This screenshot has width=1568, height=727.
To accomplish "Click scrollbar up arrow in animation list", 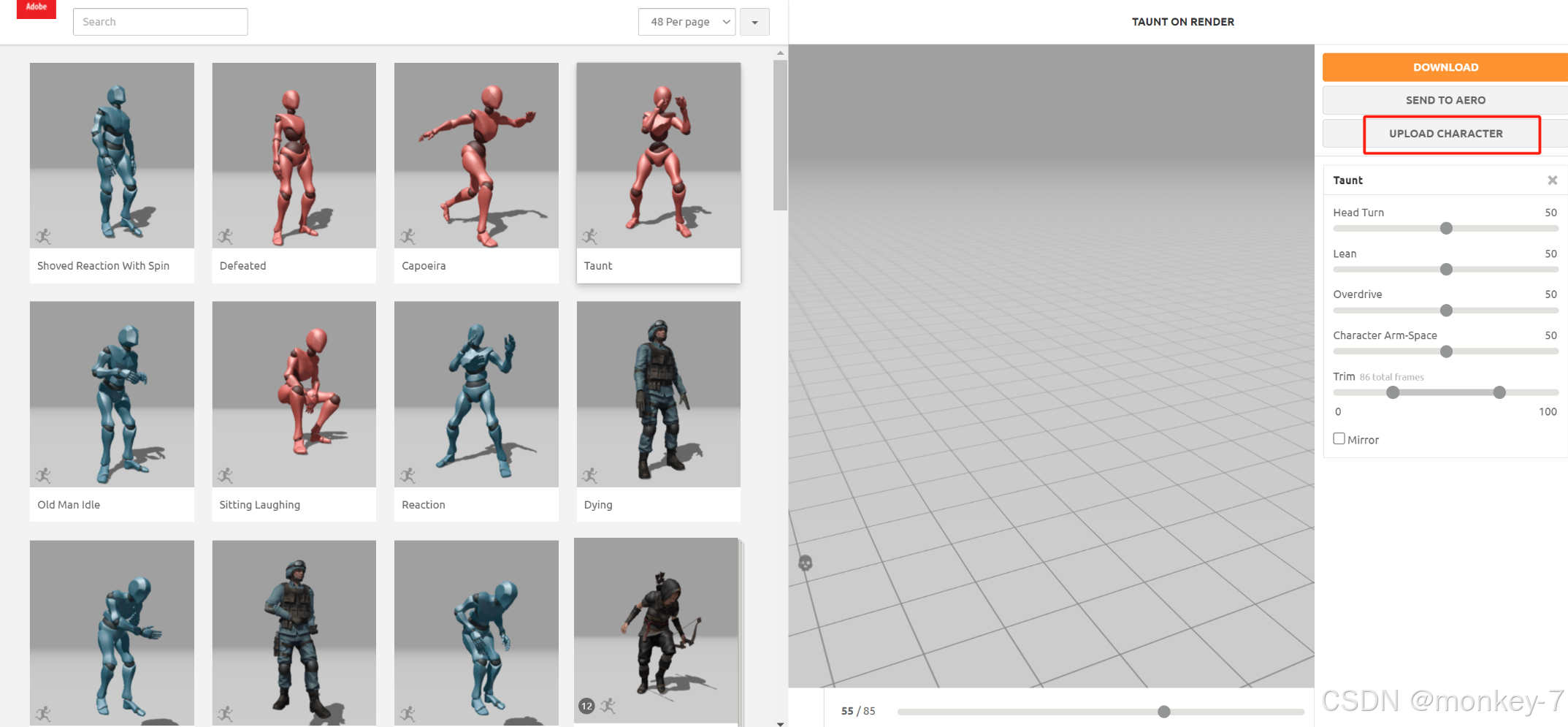I will pos(780,53).
